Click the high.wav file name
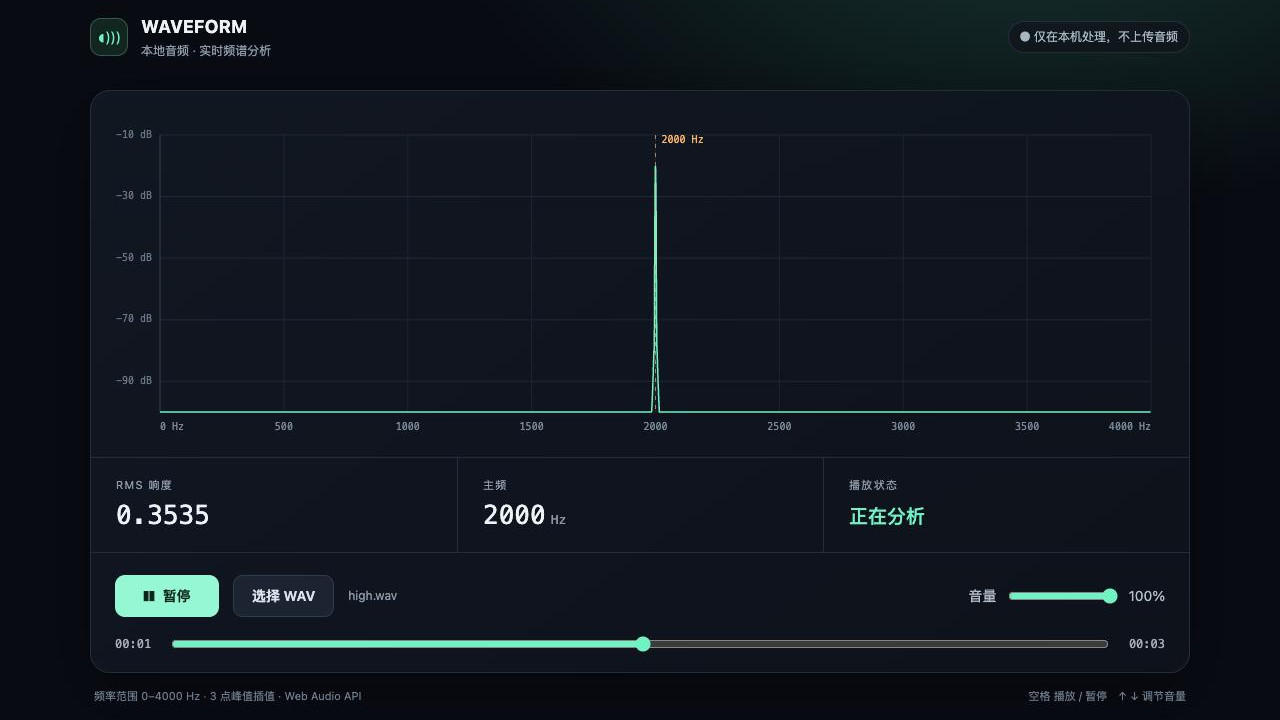Image resolution: width=1280 pixels, height=720 pixels. 372,596
